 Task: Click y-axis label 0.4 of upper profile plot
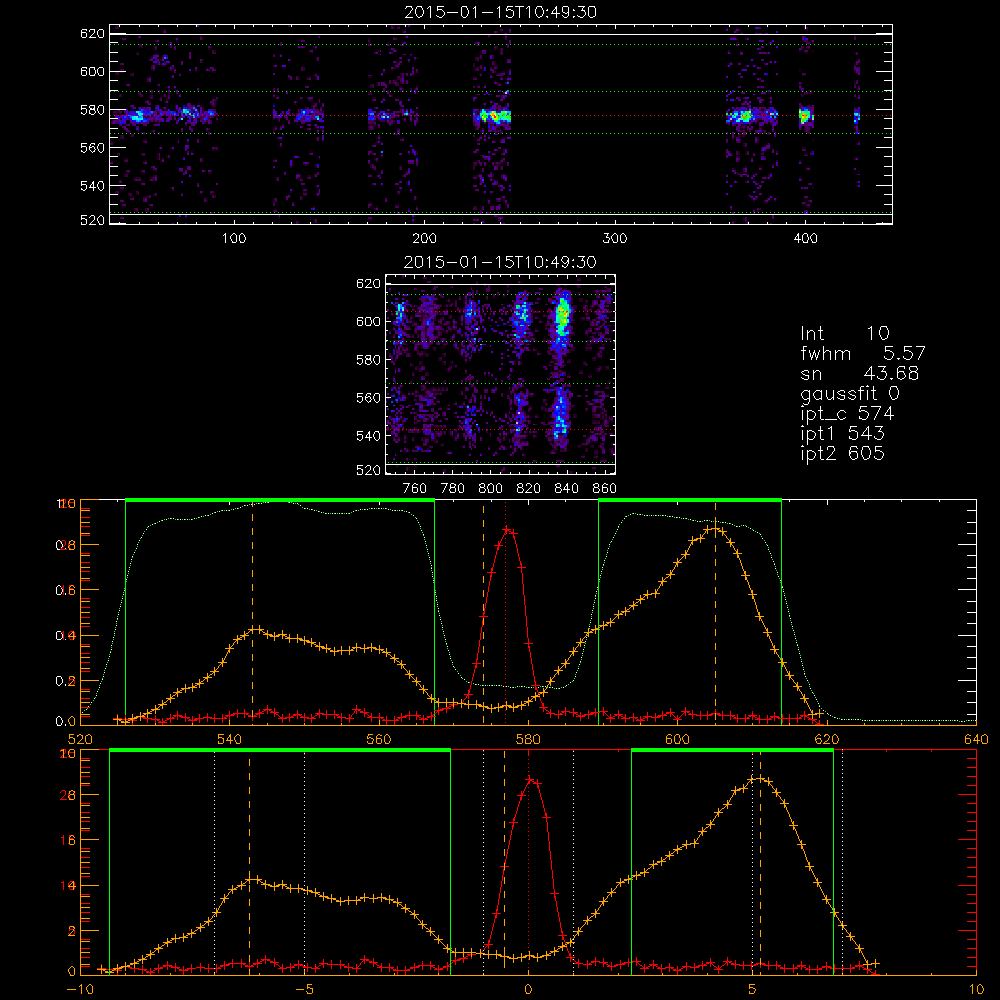pyautogui.click(x=66, y=636)
